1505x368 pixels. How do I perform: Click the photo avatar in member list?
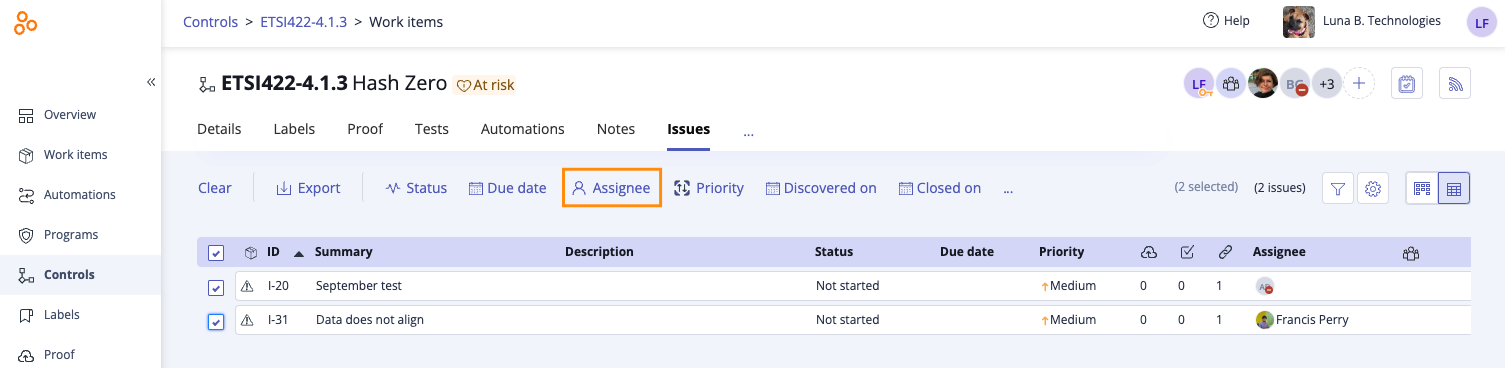(1263, 84)
